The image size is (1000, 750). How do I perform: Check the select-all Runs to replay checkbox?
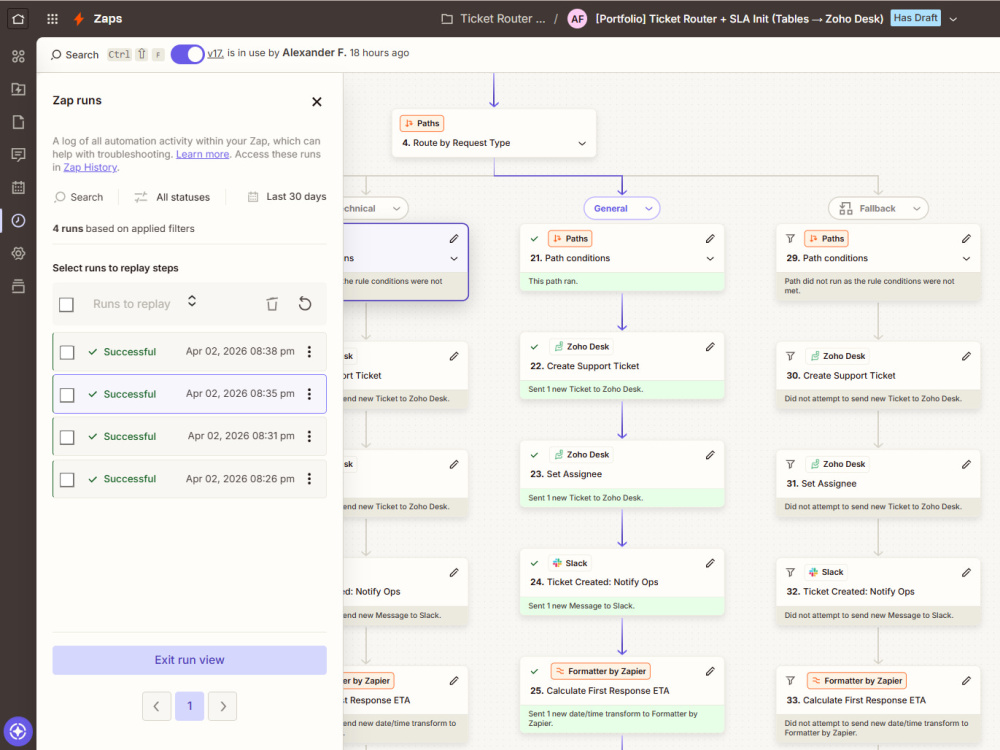(66, 304)
